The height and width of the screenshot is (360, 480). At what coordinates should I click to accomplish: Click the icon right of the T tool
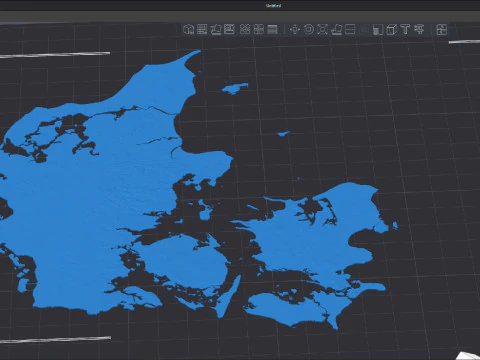coord(419,29)
